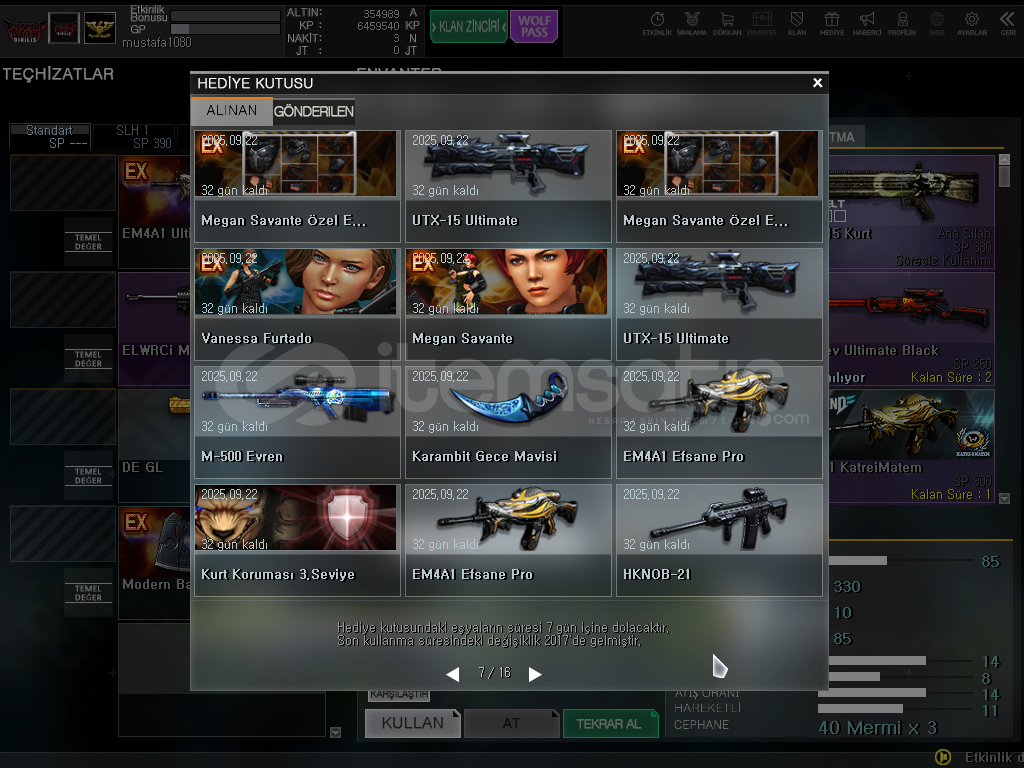Select Megan Savante character gift card

coord(508,304)
